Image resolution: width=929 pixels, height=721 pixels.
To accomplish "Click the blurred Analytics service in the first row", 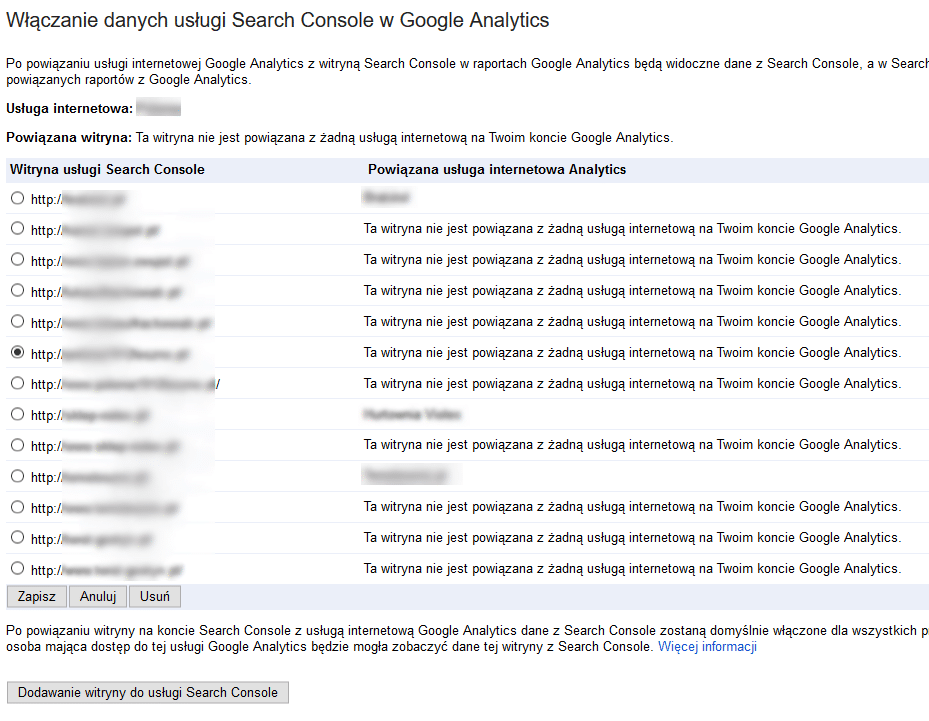I will coord(386,197).
